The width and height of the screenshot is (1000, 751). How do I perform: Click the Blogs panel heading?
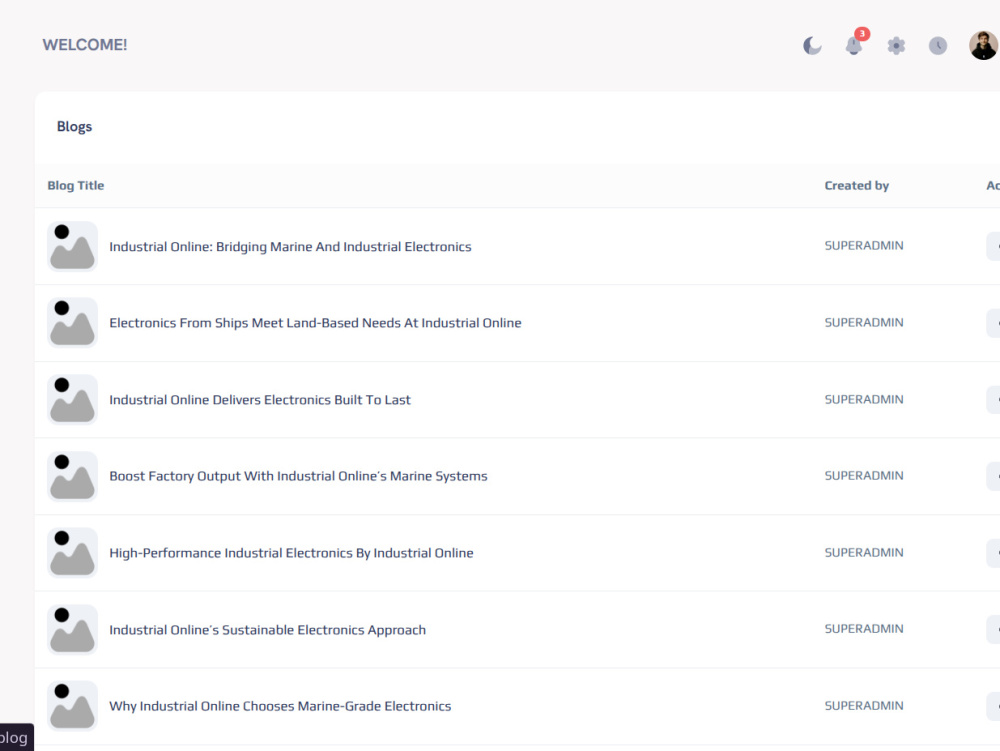tap(74, 126)
